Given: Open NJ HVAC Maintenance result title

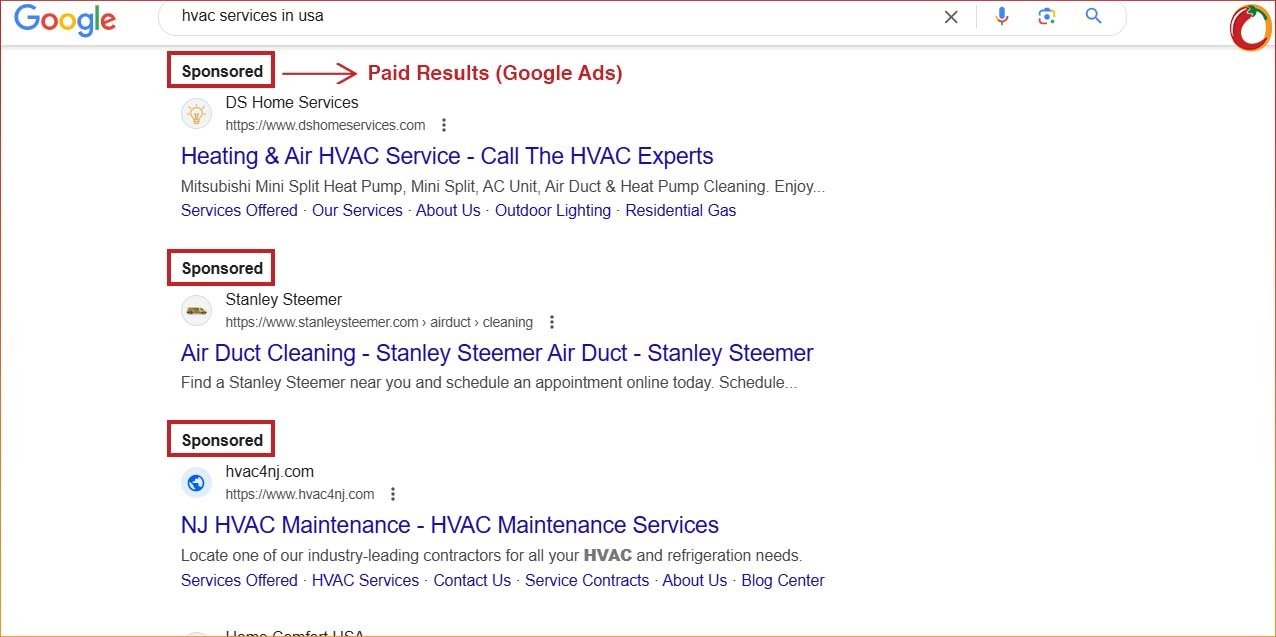Looking at the screenshot, I should tap(449, 525).
